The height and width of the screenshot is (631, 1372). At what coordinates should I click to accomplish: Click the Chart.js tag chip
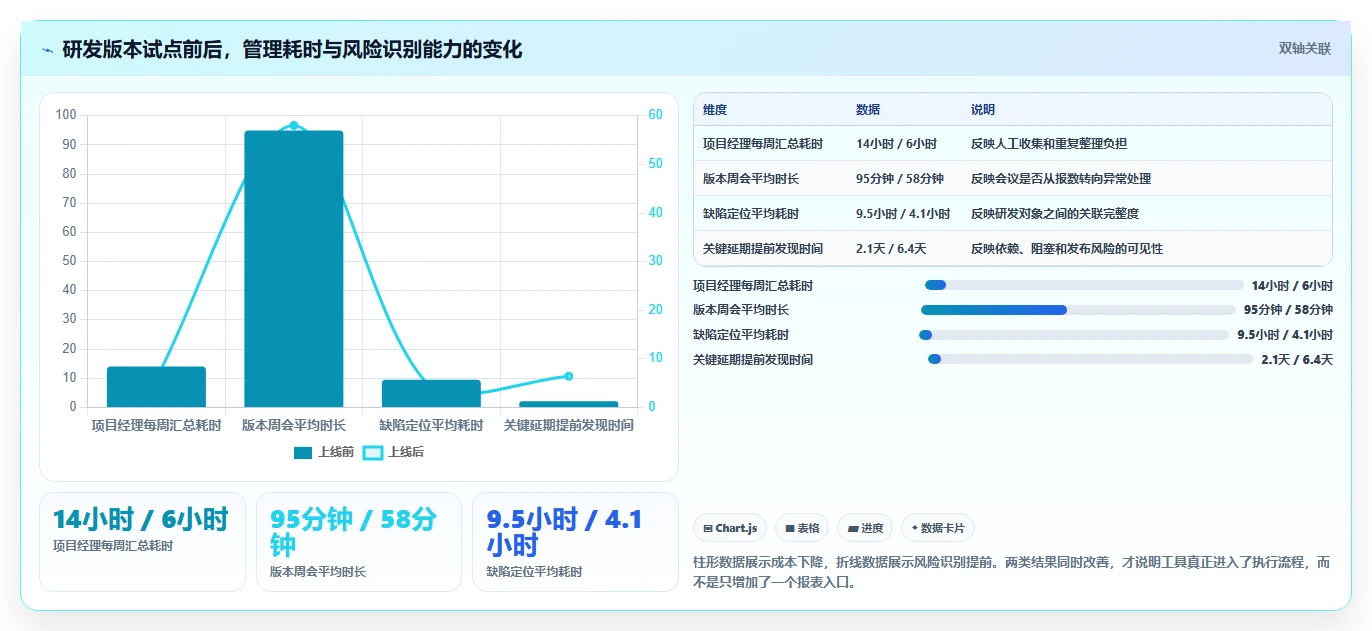(730, 528)
